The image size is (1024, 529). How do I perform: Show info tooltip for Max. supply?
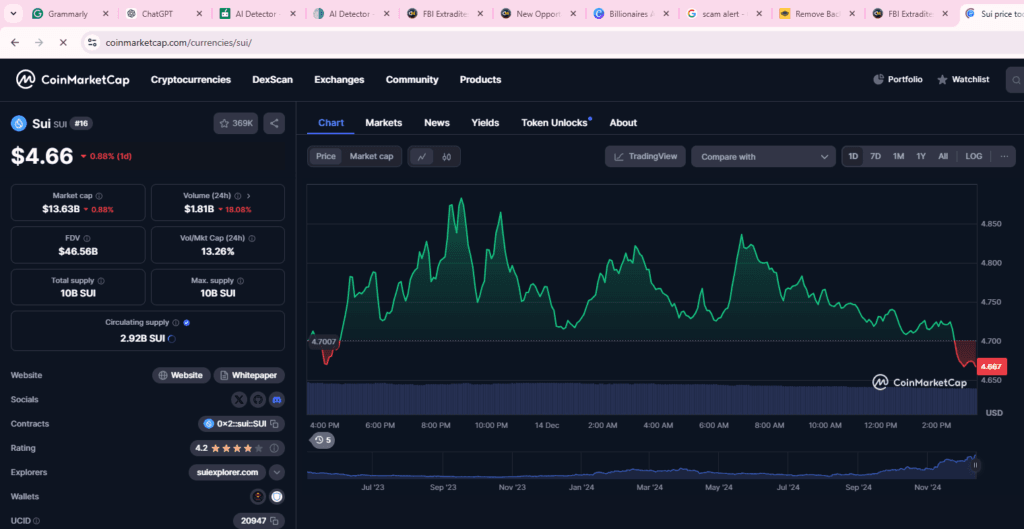click(x=240, y=280)
